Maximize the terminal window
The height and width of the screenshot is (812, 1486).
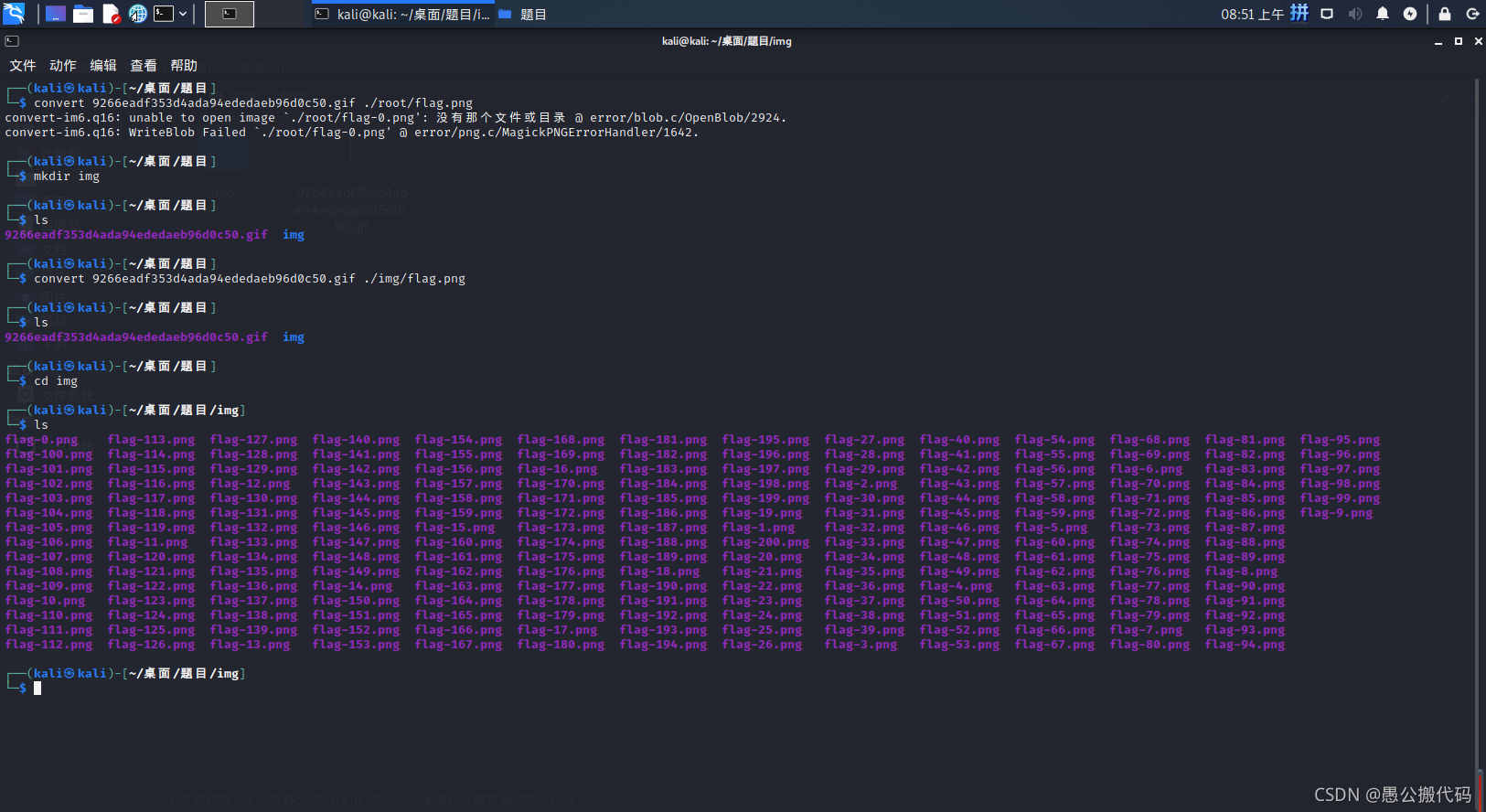point(1459,41)
